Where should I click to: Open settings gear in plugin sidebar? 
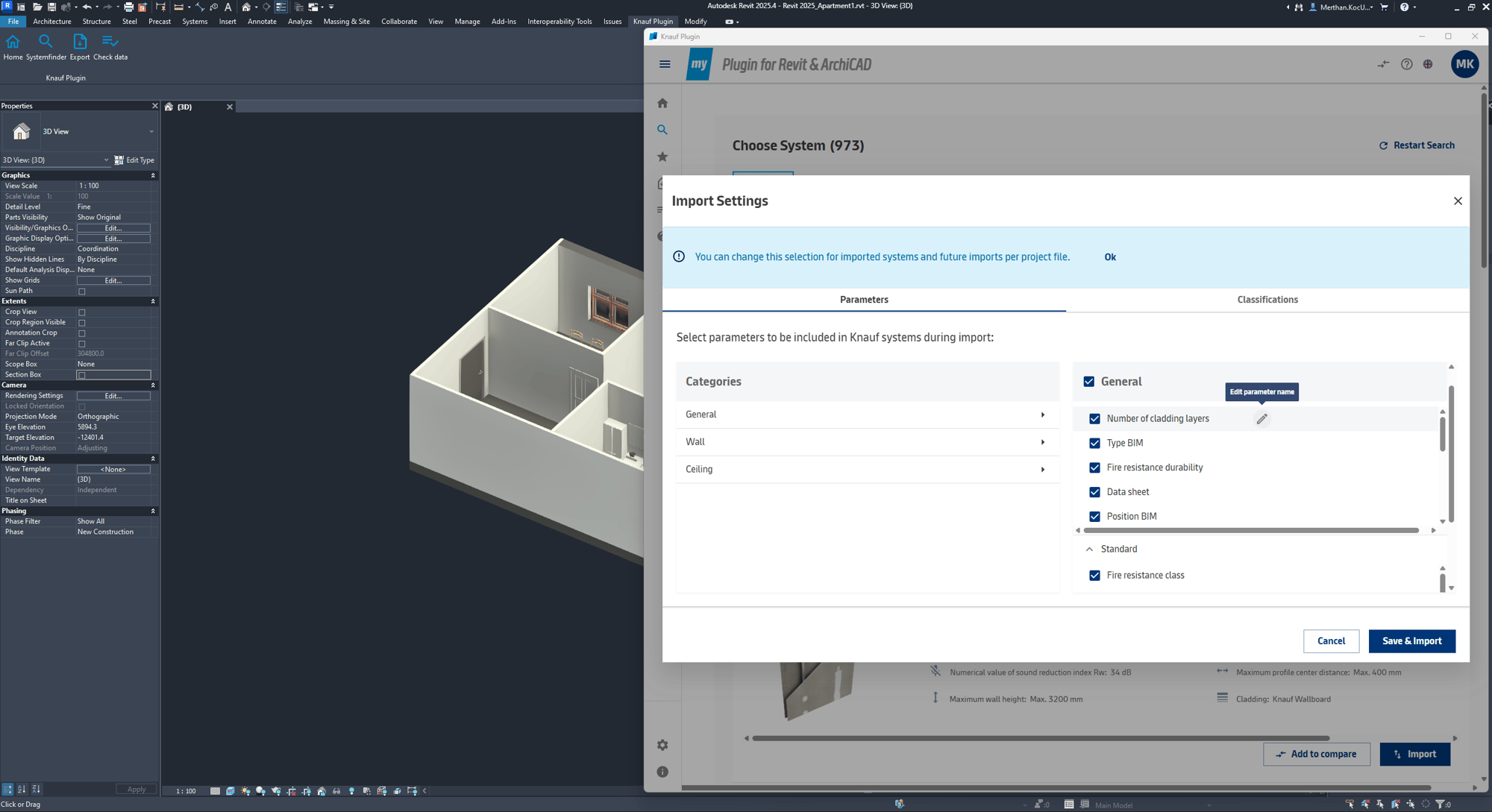tap(662, 745)
